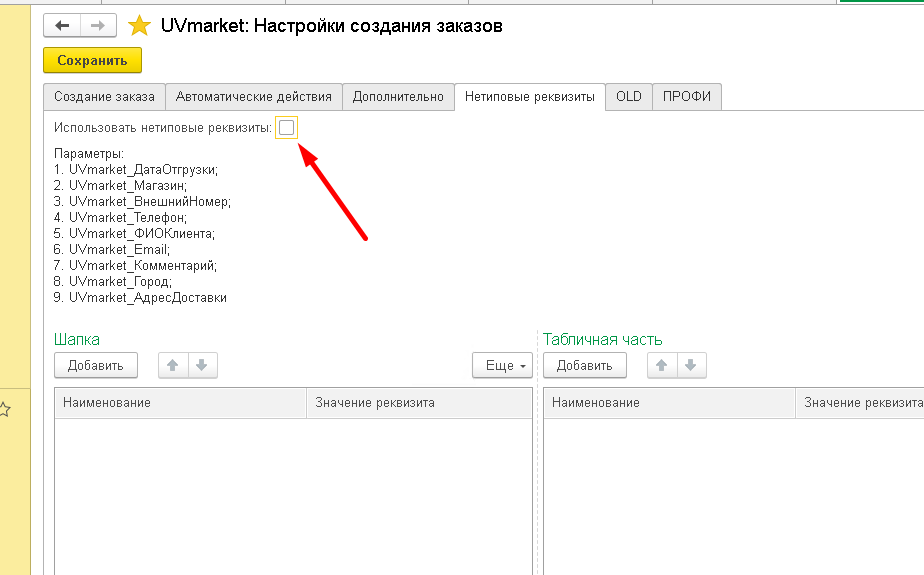Click the page title UVmarket: Настройки создания заказов

(331, 26)
